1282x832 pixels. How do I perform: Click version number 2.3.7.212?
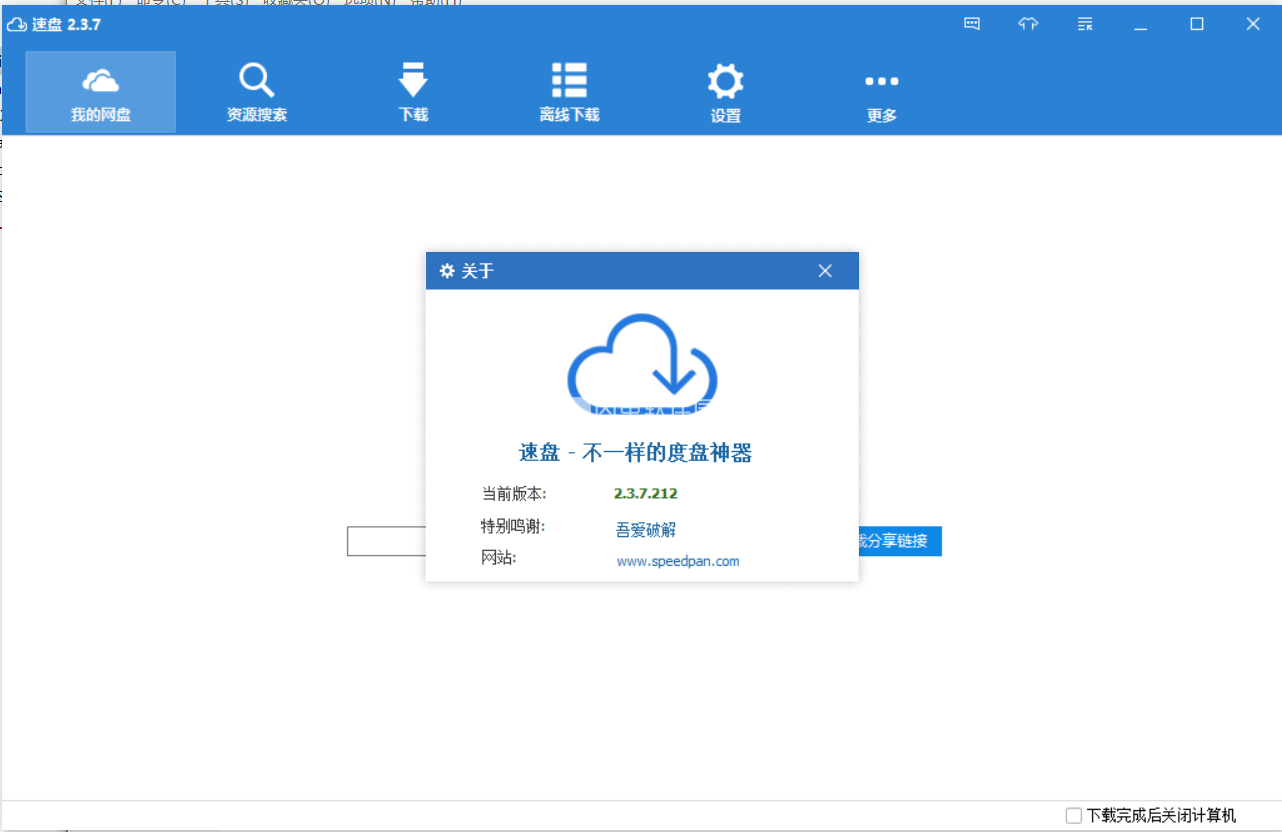coord(646,493)
